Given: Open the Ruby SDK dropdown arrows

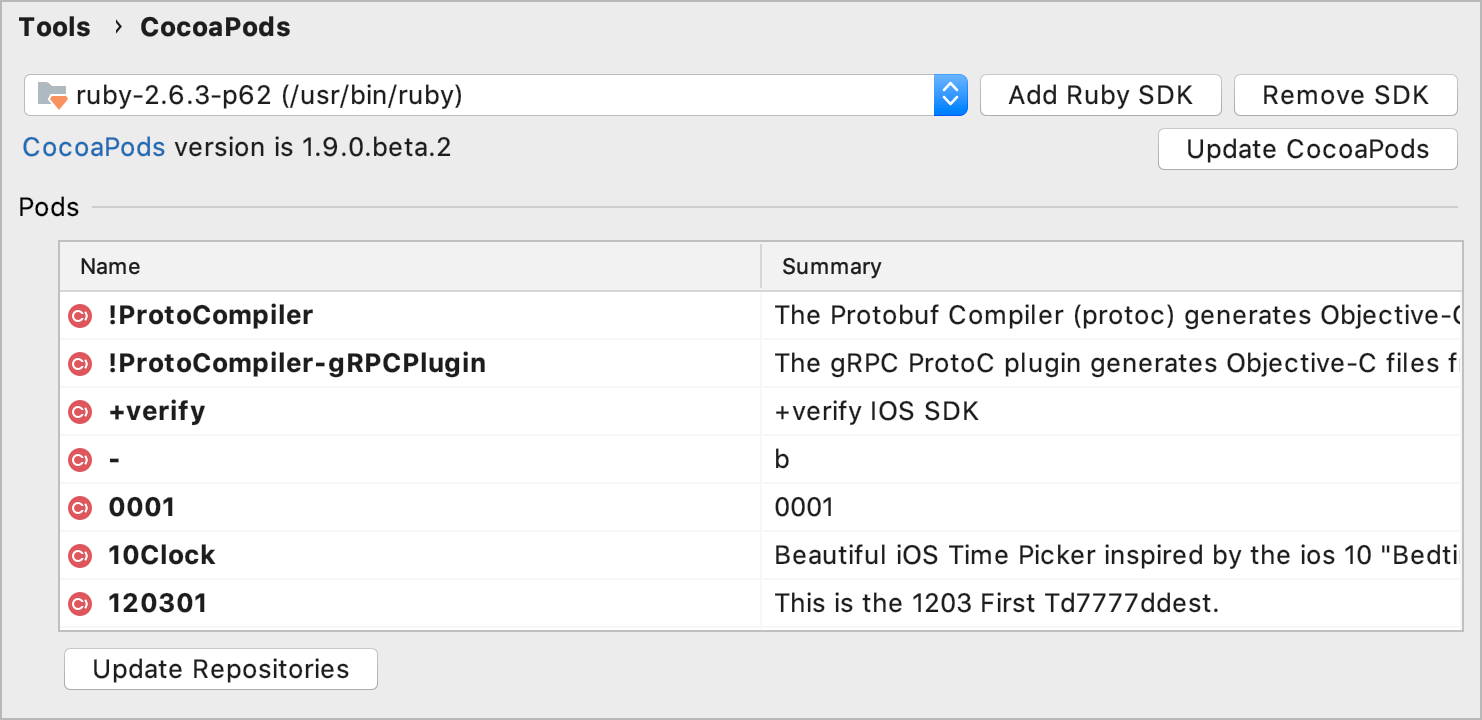Looking at the screenshot, I should point(950,96).
